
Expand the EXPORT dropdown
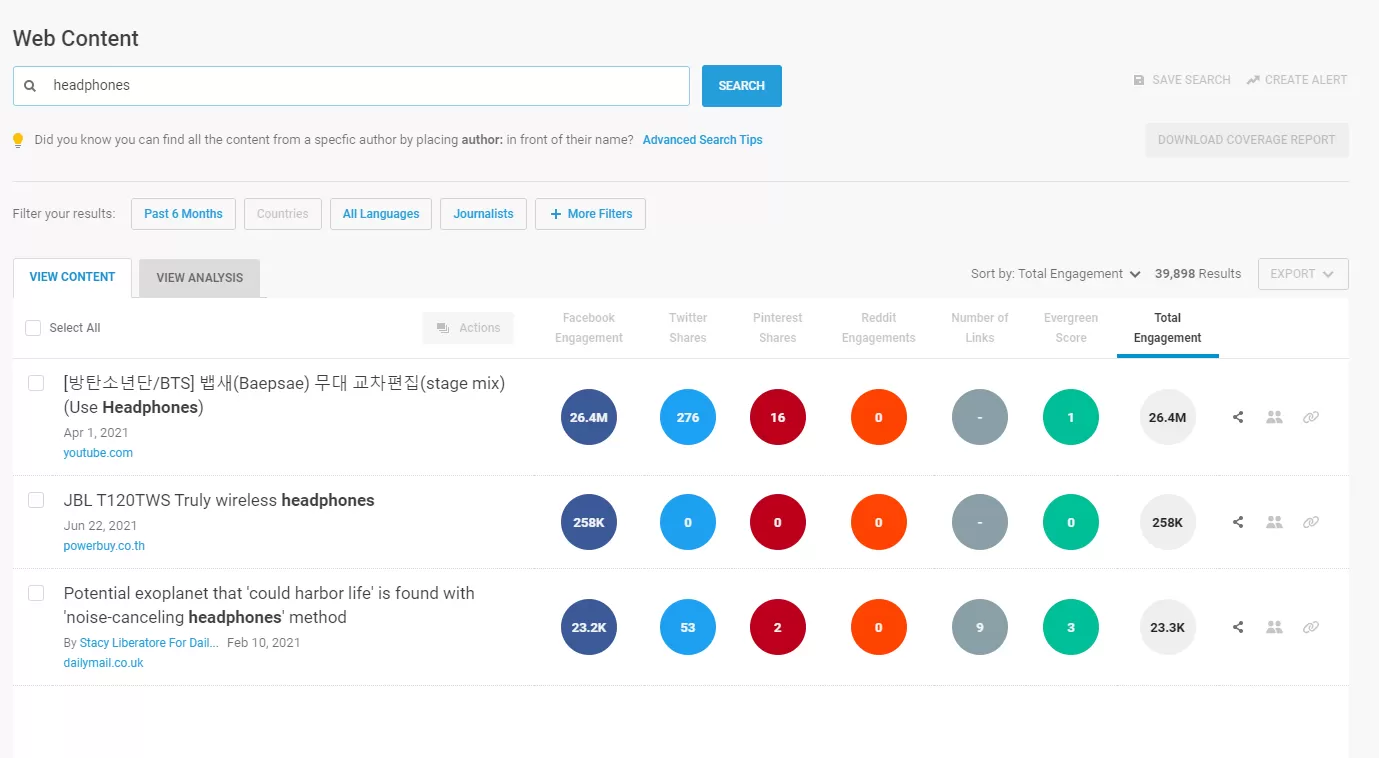1303,273
